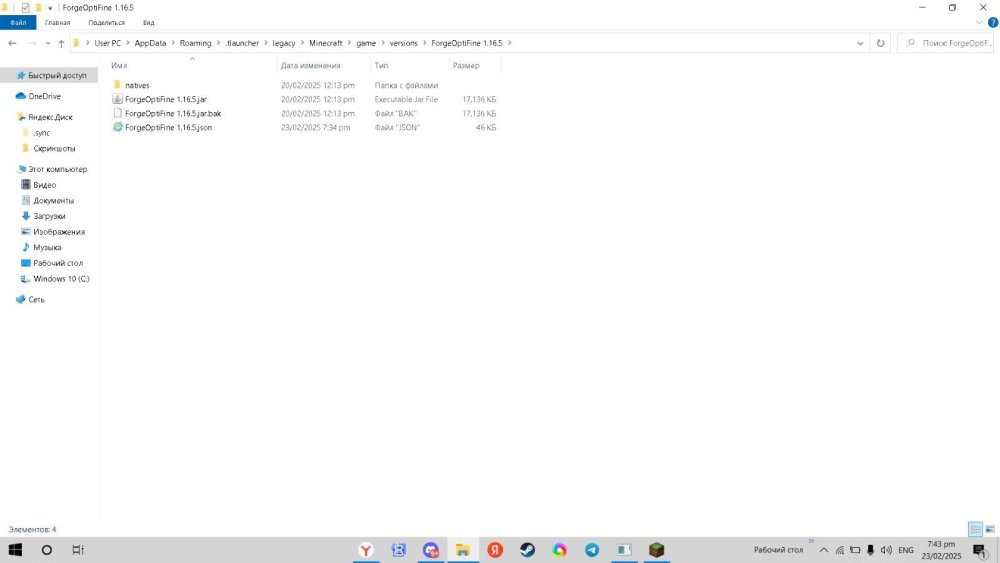1000x563 pixels.
Task: Click the JSON file's icon
Action: 117,127
